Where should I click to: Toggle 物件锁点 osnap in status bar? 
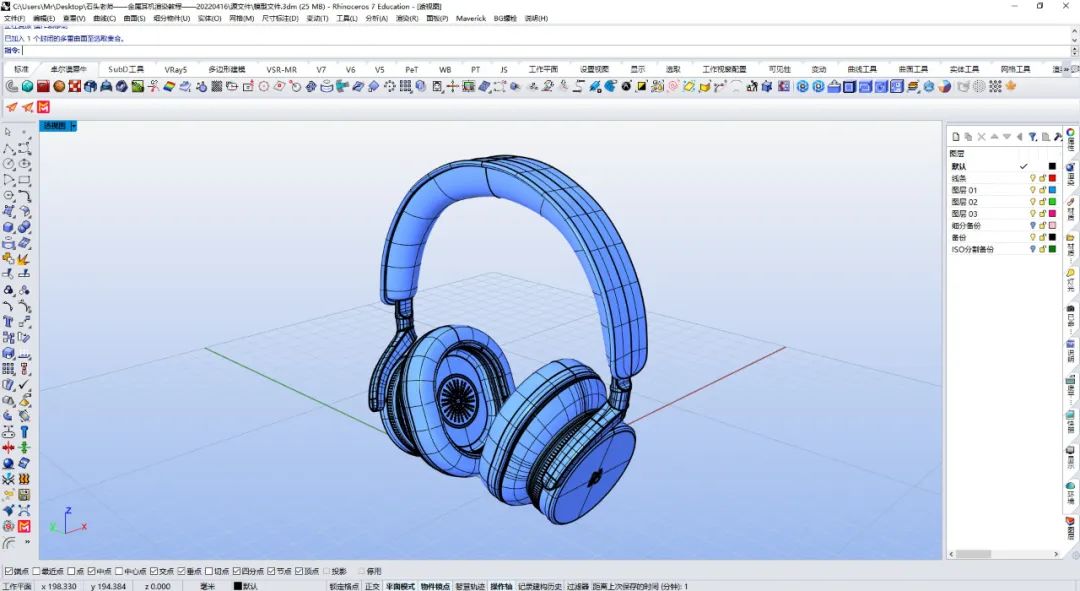435,586
